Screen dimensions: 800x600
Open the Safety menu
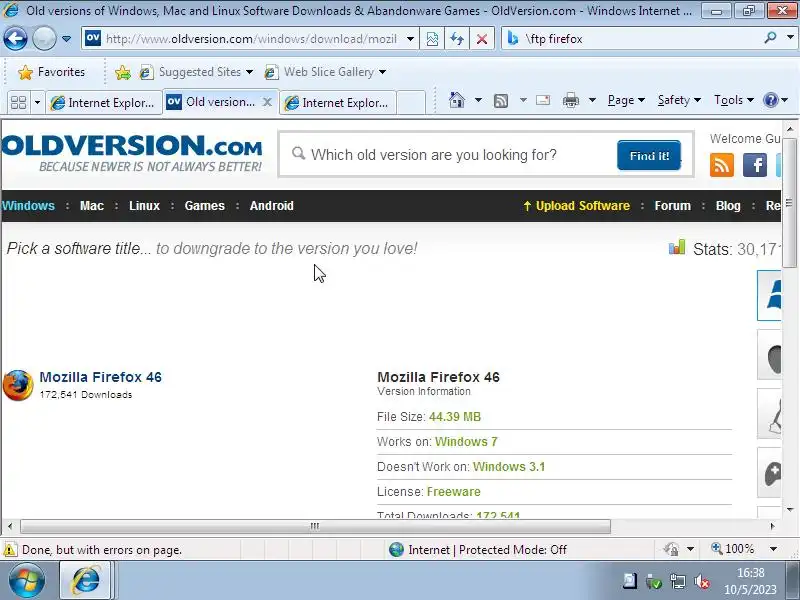[679, 100]
